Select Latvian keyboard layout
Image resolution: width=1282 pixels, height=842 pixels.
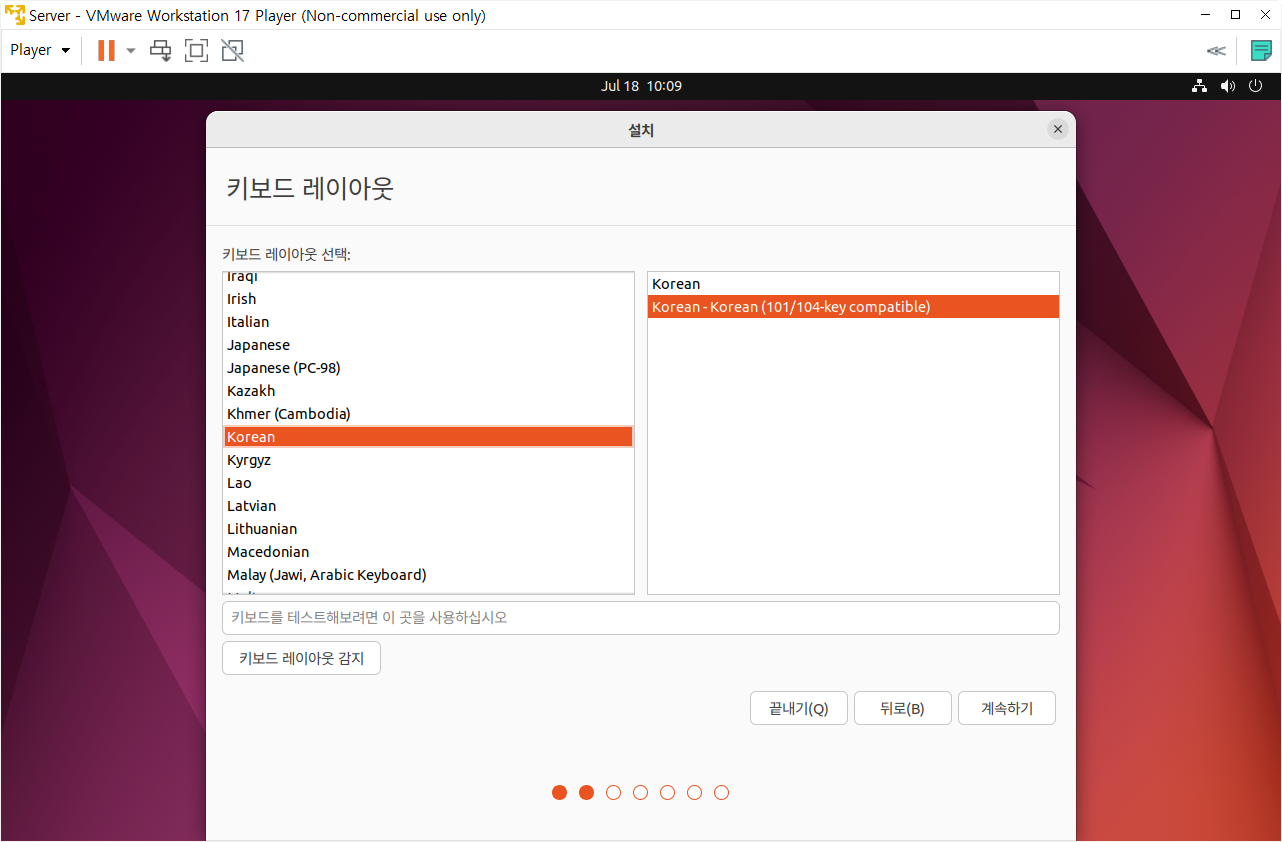pos(428,506)
